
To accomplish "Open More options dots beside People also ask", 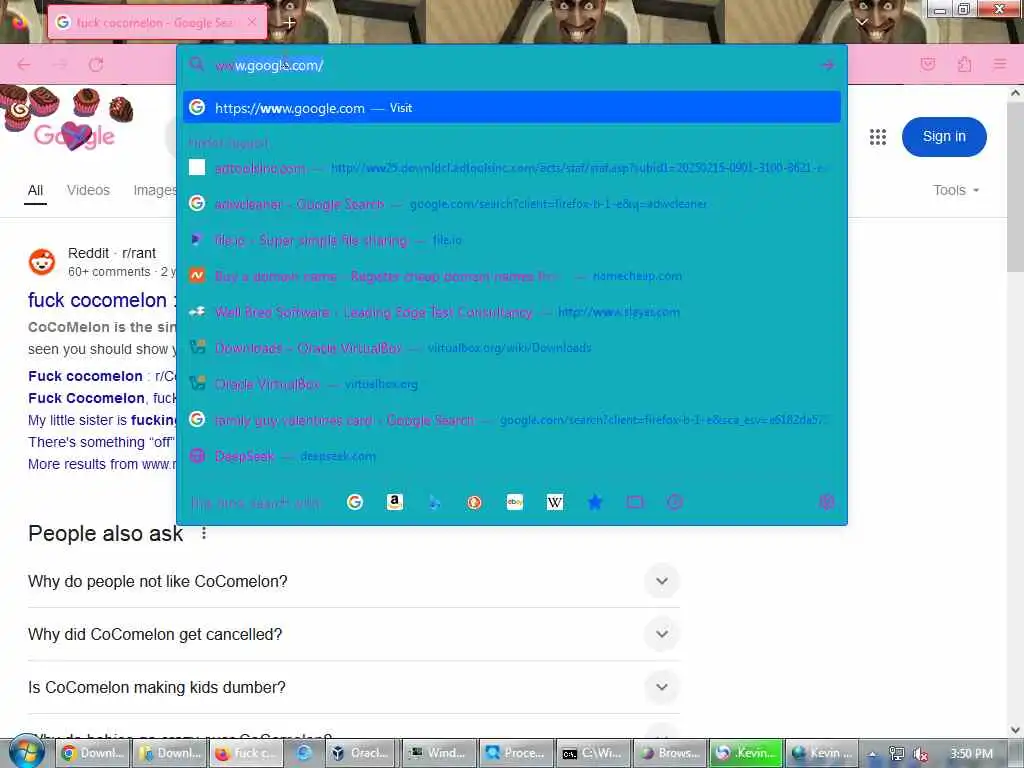I will pos(204,534).
